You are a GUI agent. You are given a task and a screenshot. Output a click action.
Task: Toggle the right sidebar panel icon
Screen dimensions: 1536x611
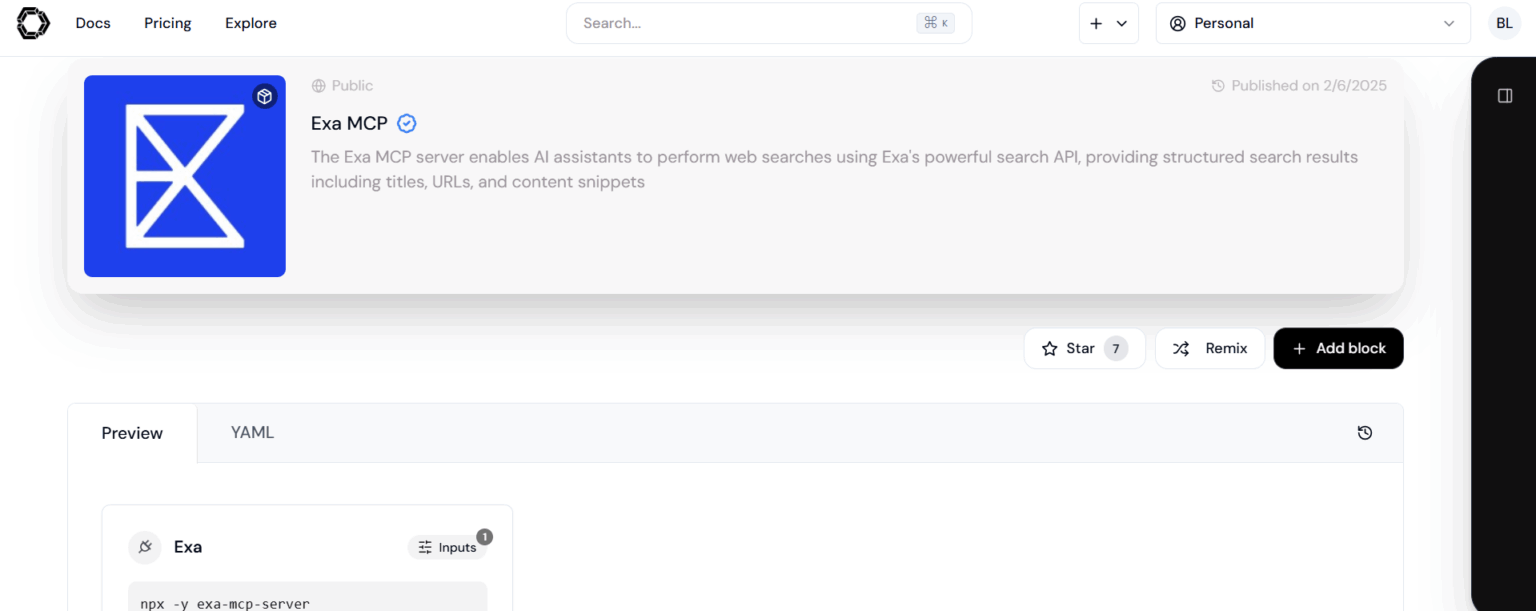(1505, 96)
